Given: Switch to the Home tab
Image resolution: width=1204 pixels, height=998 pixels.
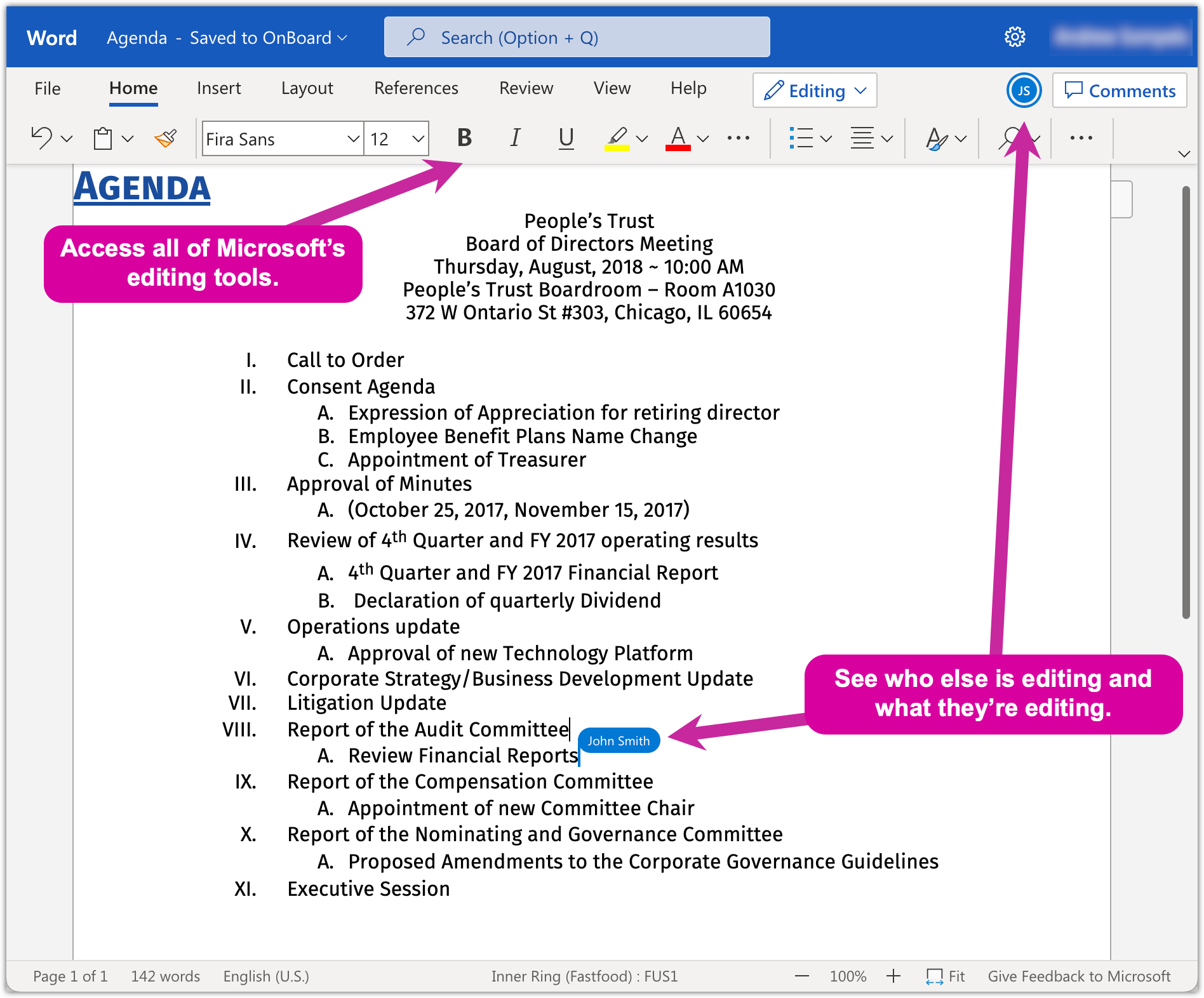Looking at the screenshot, I should click(133, 88).
